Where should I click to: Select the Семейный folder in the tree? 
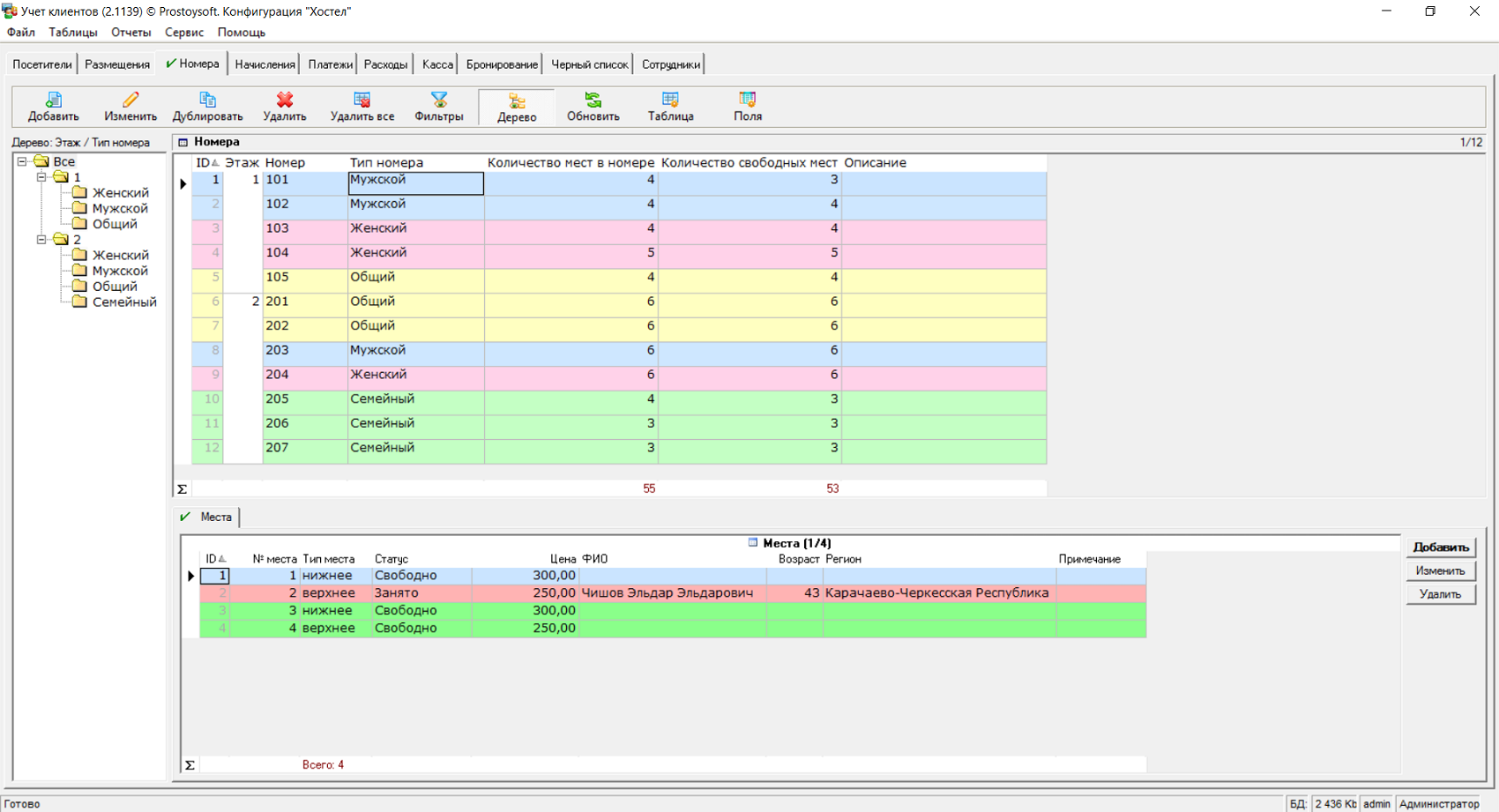pyautogui.click(x=123, y=302)
